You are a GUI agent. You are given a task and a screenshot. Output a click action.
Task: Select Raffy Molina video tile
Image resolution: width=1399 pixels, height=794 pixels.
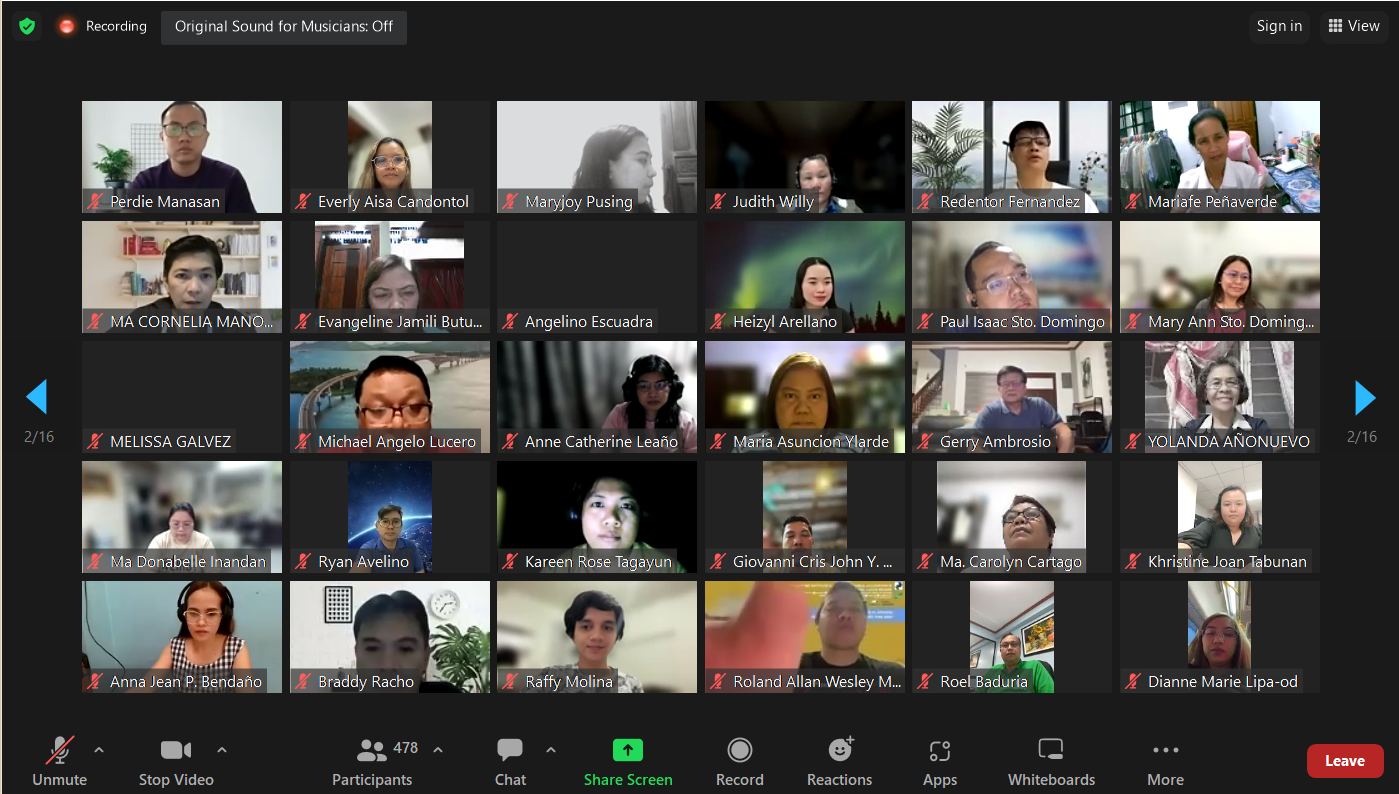pyautogui.click(x=597, y=637)
